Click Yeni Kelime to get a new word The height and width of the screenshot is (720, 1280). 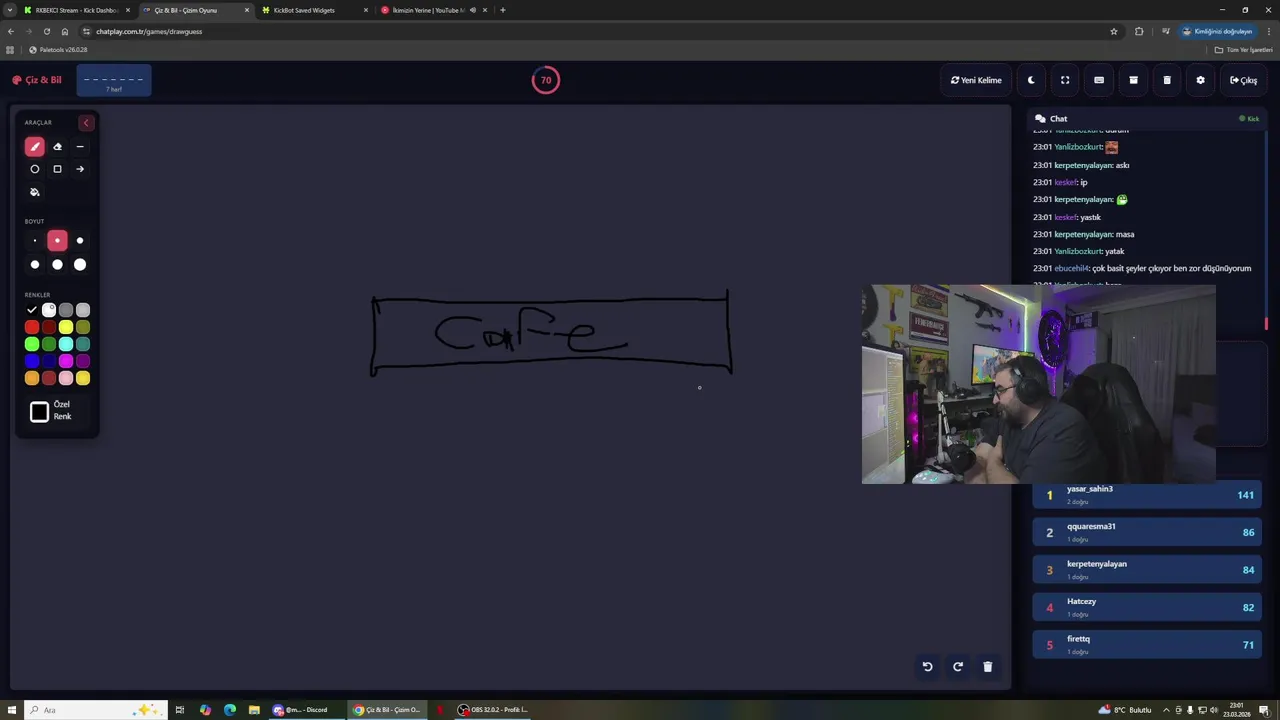(x=976, y=80)
